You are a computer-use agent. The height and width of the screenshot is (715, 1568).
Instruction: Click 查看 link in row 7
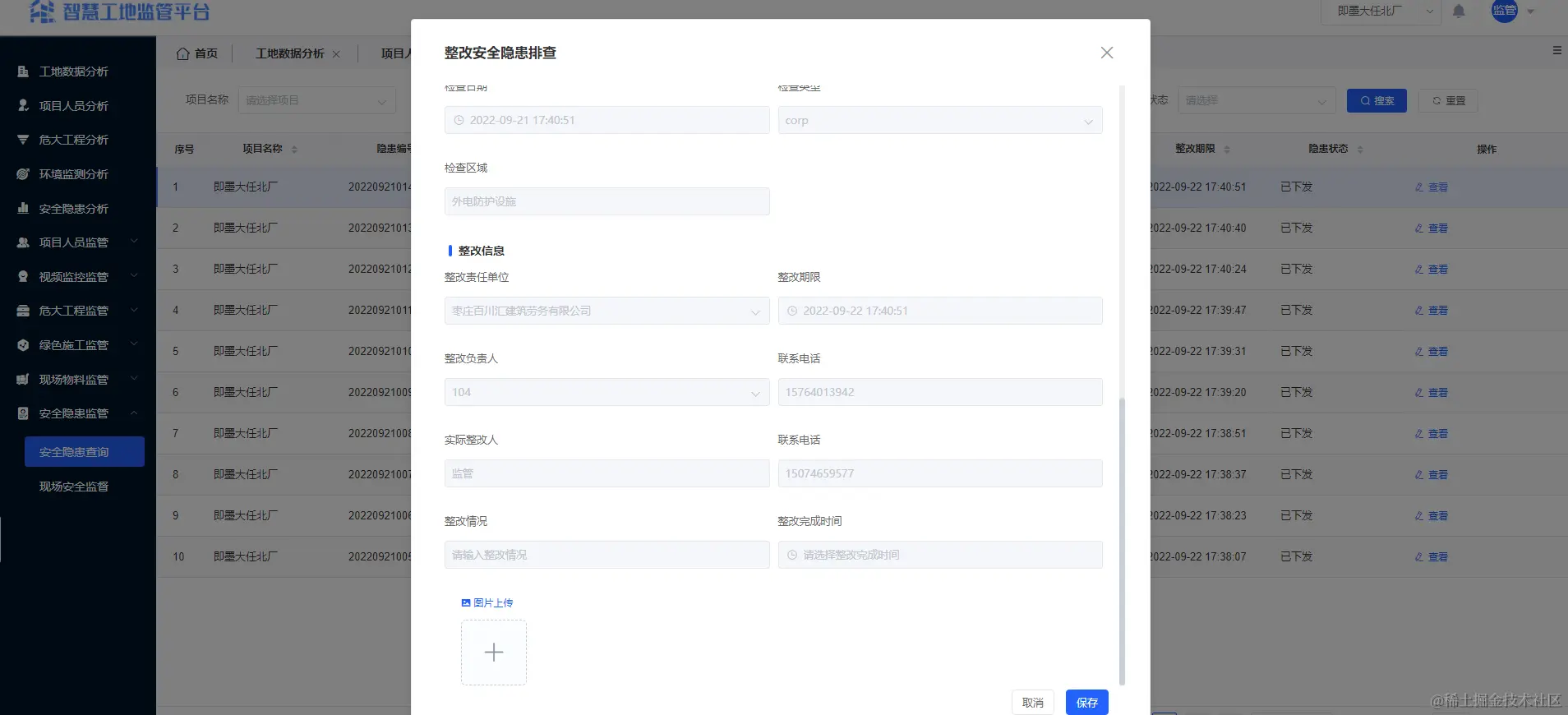pos(1431,434)
